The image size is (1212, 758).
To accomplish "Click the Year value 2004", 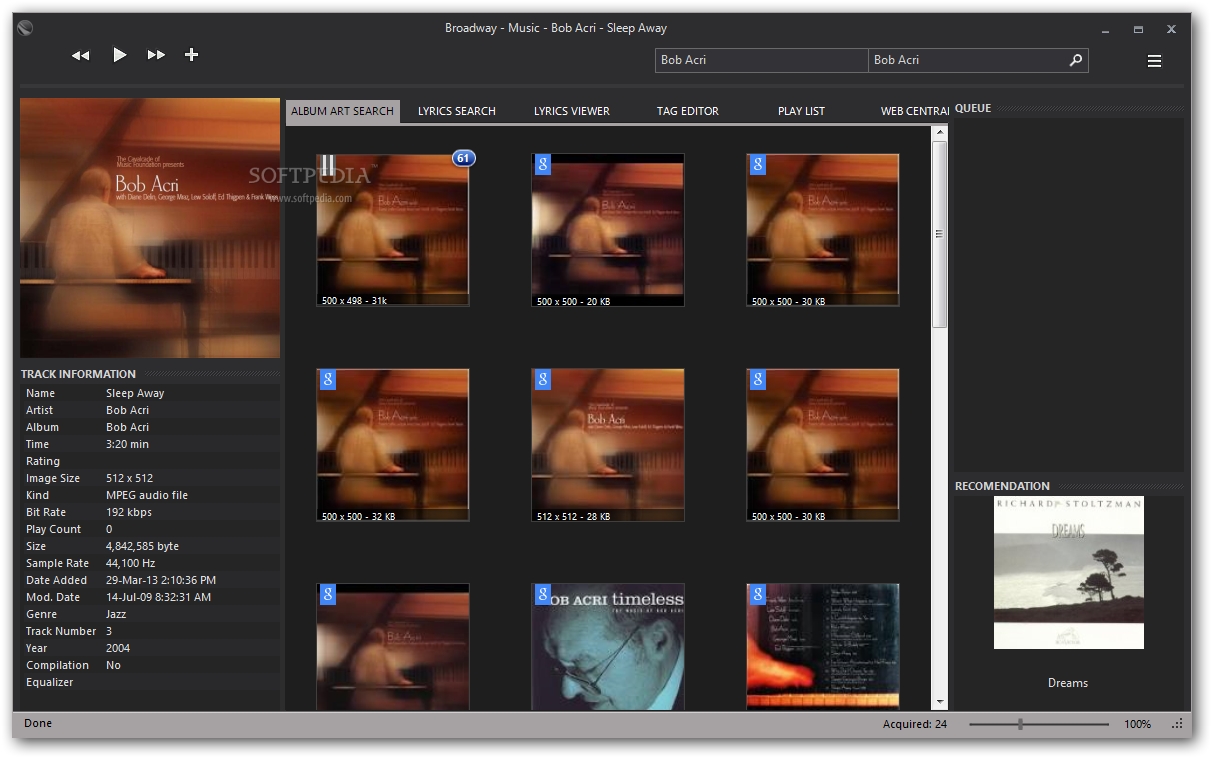I will click(118, 648).
